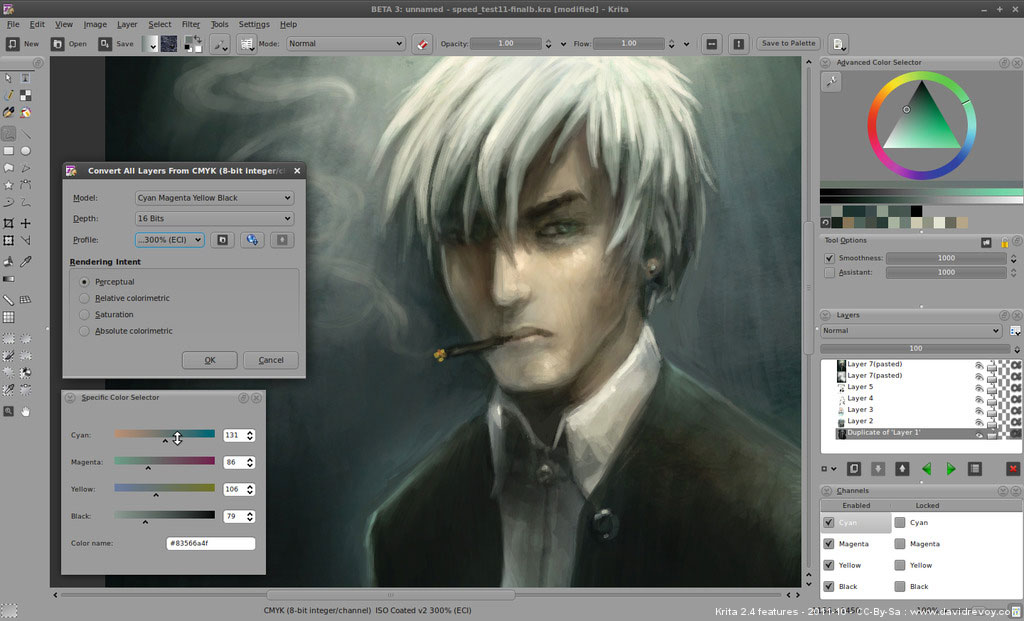Click the eraser mode toggle in the toolbar
The width and height of the screenshot is (1024, 621).
(423, 43)
